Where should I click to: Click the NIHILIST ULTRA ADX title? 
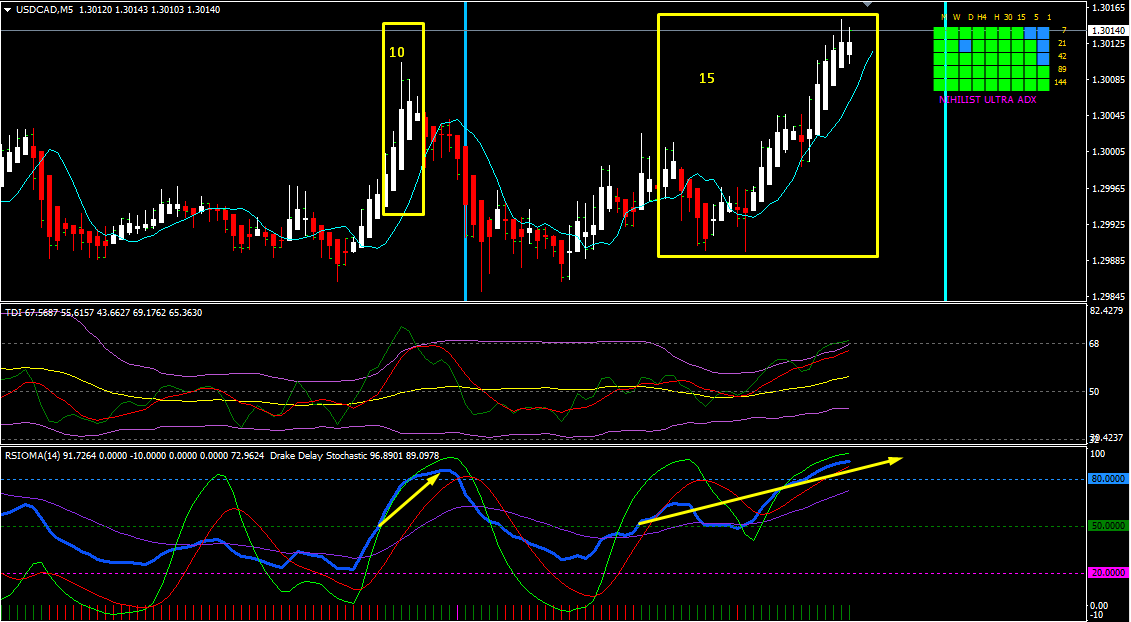tap(987, 100)
